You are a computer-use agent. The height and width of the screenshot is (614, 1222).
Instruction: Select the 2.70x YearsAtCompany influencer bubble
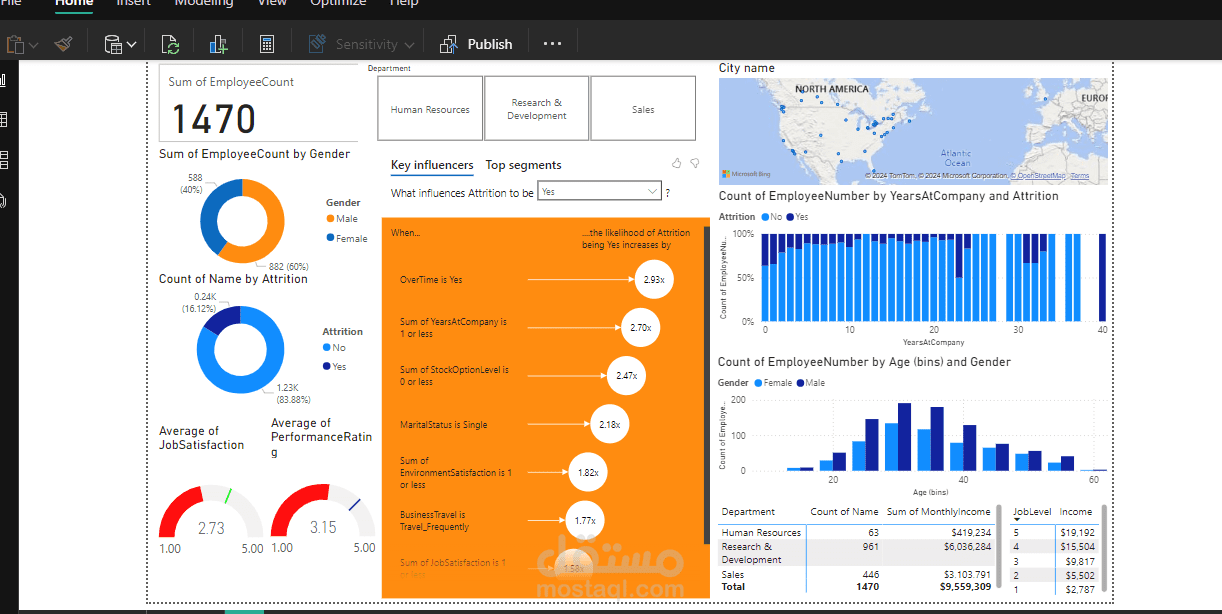(x=641, y=327)
